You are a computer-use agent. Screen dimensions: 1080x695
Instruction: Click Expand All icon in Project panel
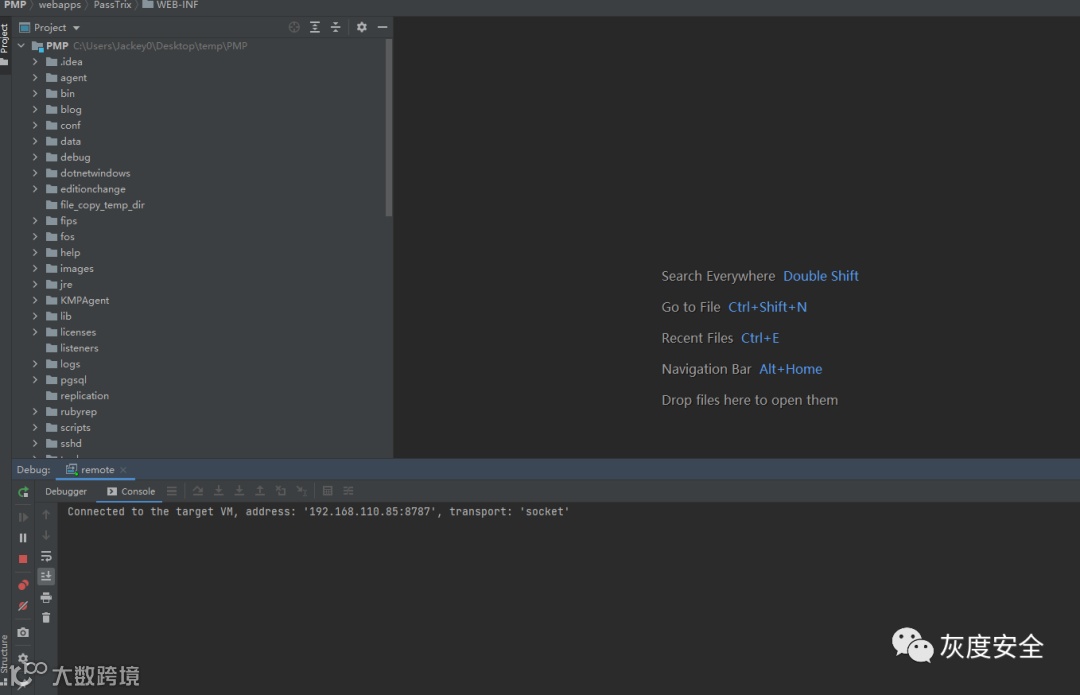[x=315, y=27]
